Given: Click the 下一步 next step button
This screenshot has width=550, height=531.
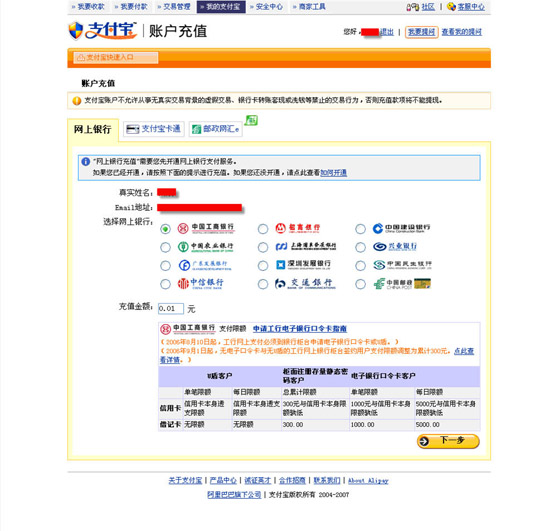Looking at the screenshot, I should (448, 441).
